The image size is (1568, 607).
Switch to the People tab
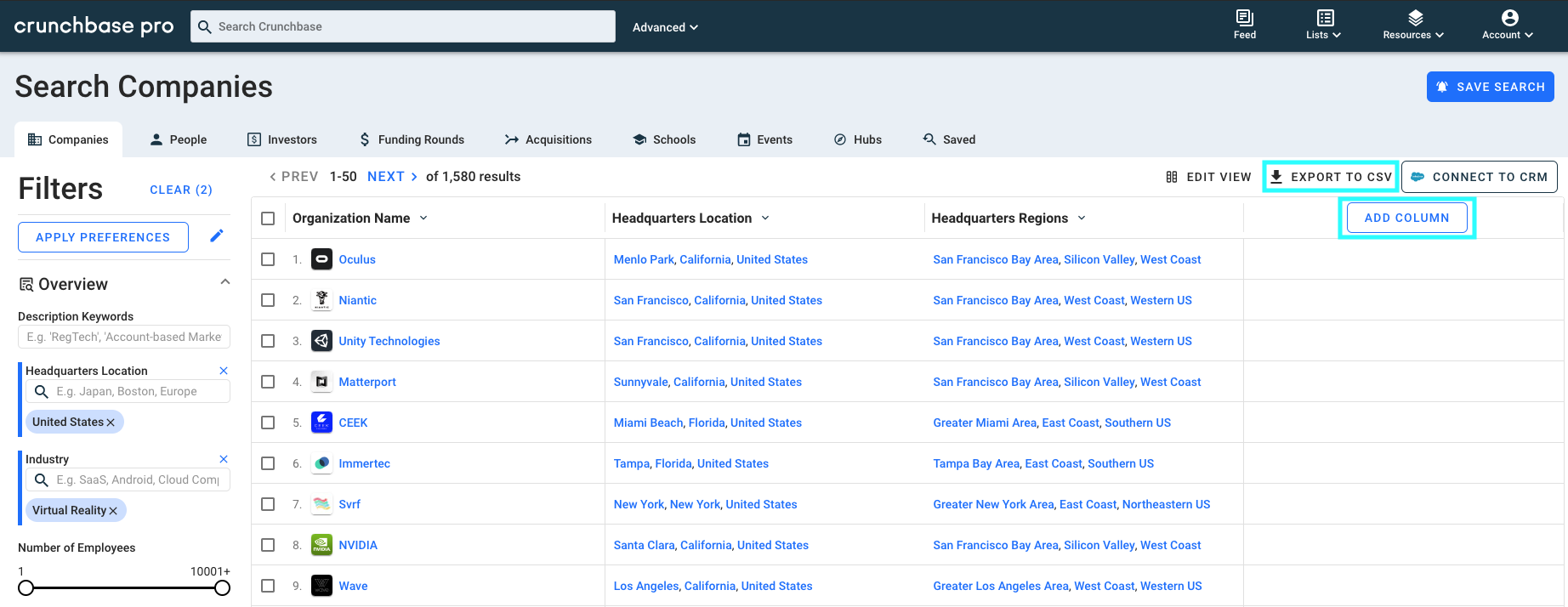(x=178, y=139)
